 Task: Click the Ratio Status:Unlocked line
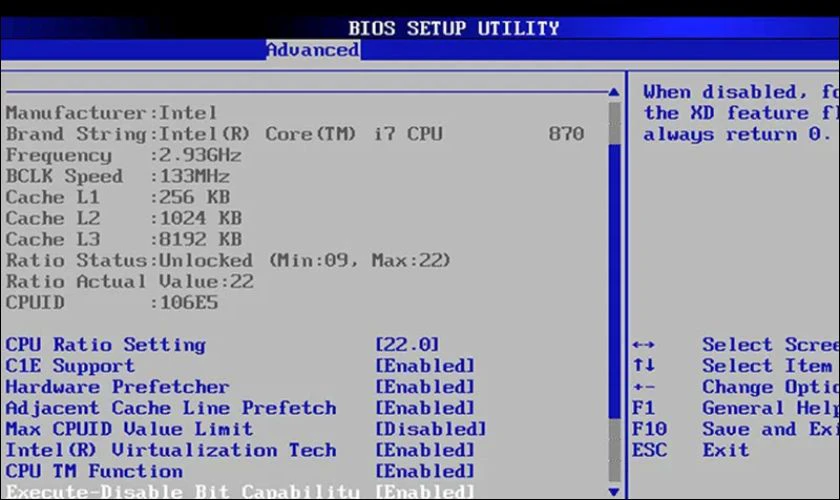pyautogui.click(x=228, y=260)
